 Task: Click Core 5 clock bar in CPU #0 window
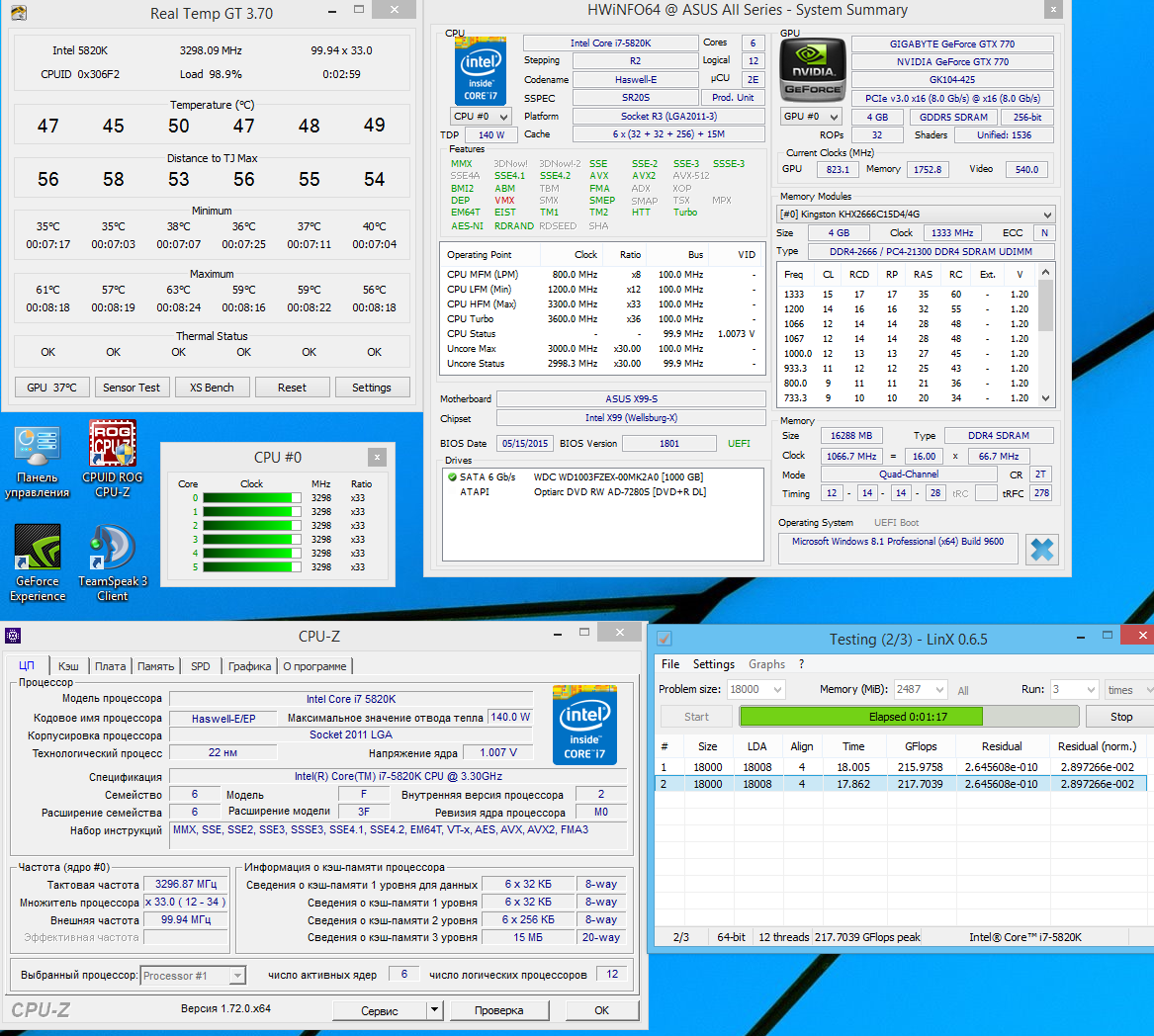tap(252, 567)
